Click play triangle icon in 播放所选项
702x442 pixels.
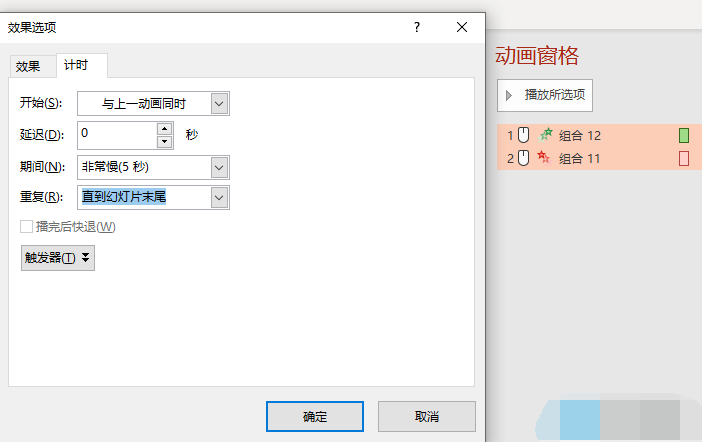click(510, 96)
